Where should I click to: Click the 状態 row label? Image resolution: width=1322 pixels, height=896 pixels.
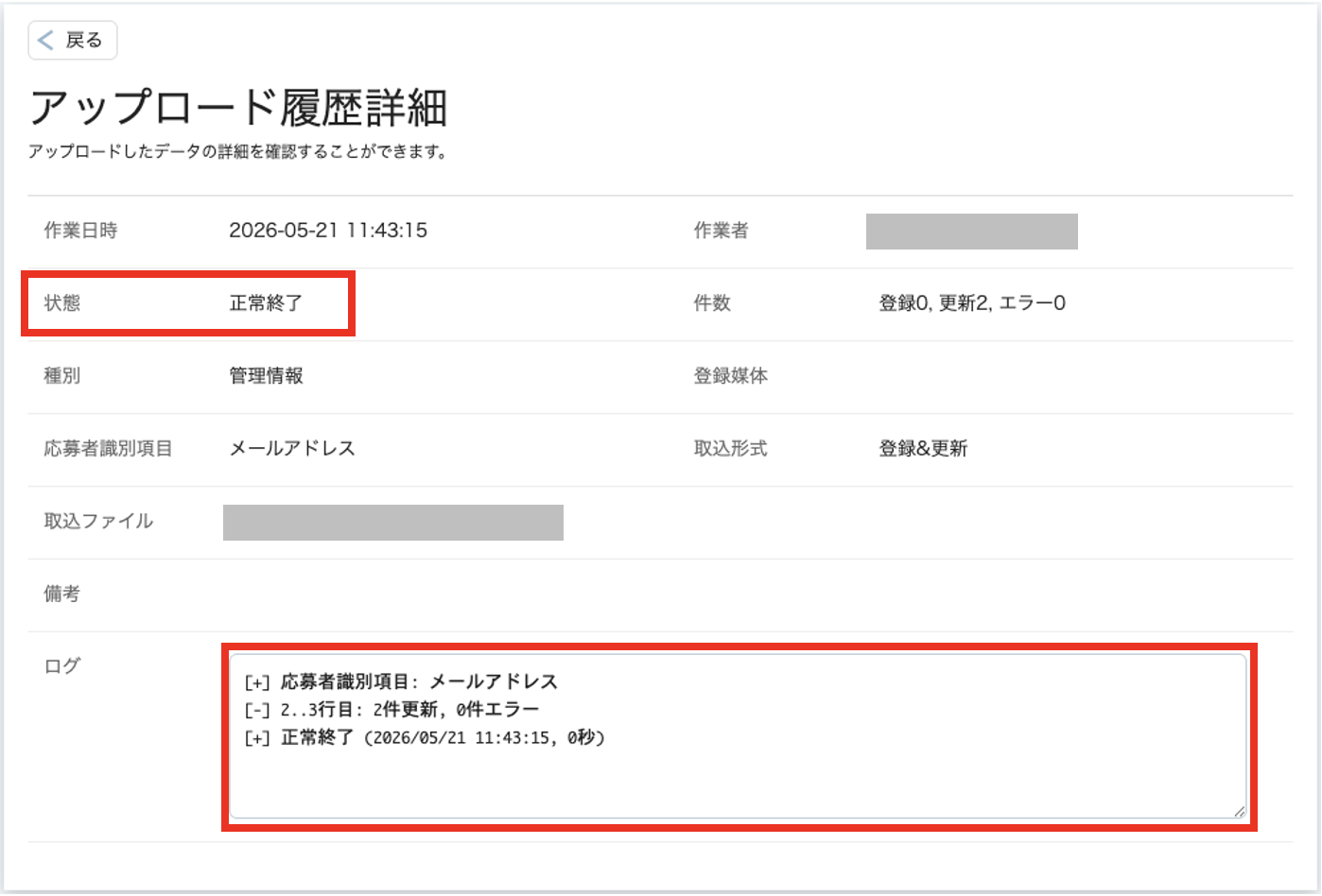coord(62,303)
